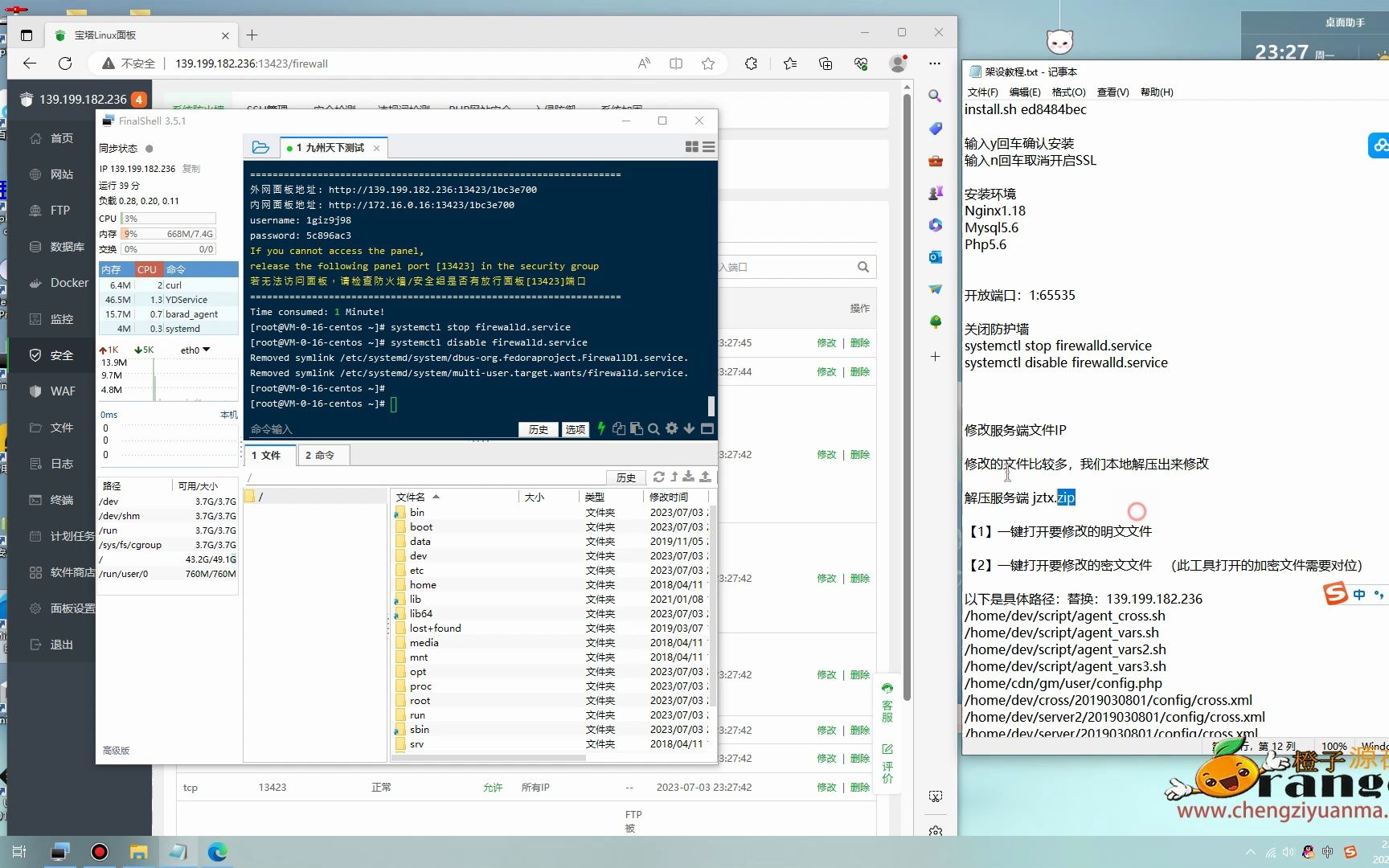This screenshot has height=868, width=1389.
Task: Open Edge profile avatar
Action: tap(898, 63)
